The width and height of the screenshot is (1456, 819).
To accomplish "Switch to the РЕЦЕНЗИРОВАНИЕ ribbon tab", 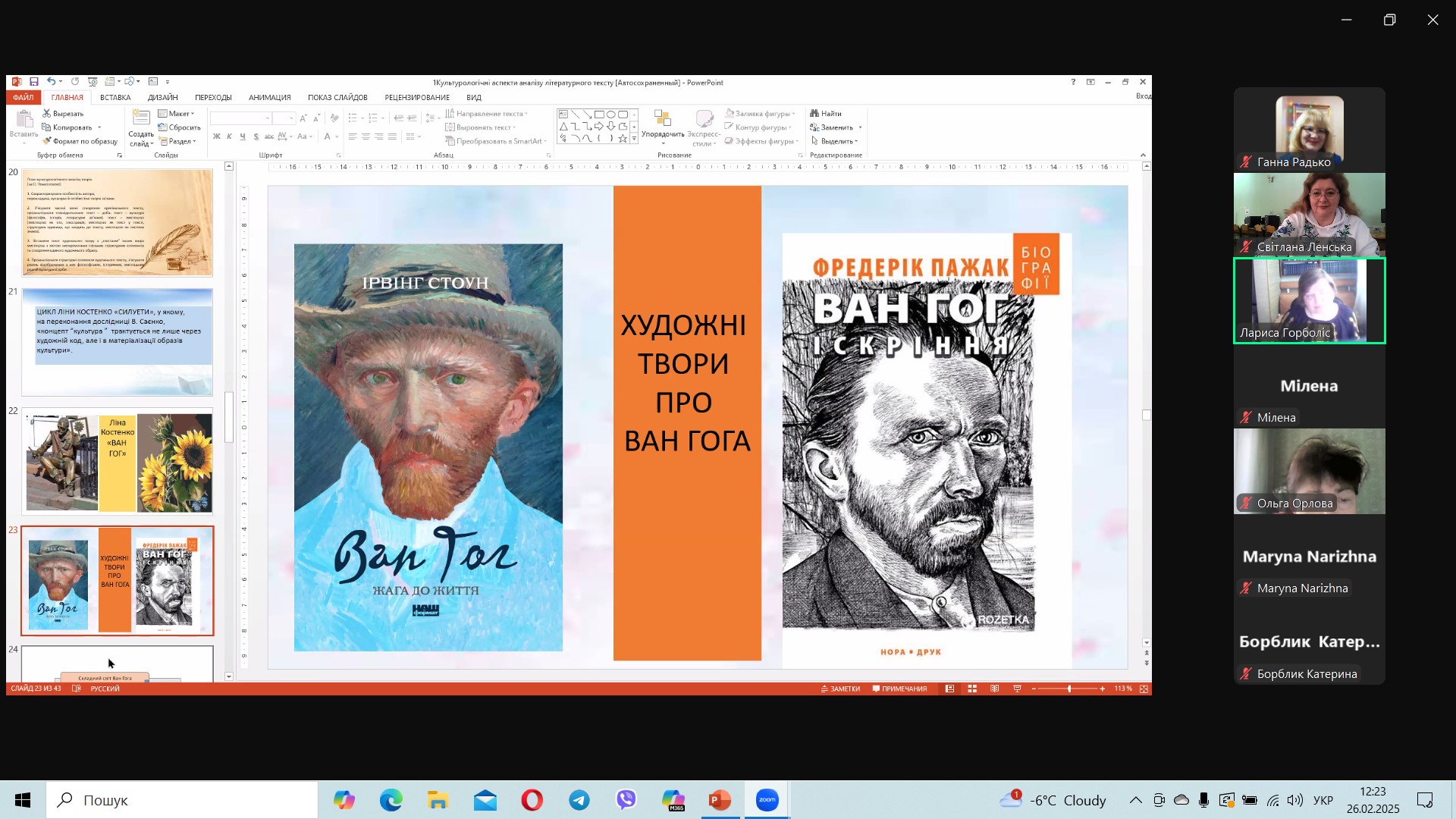I will click(417, 97).
